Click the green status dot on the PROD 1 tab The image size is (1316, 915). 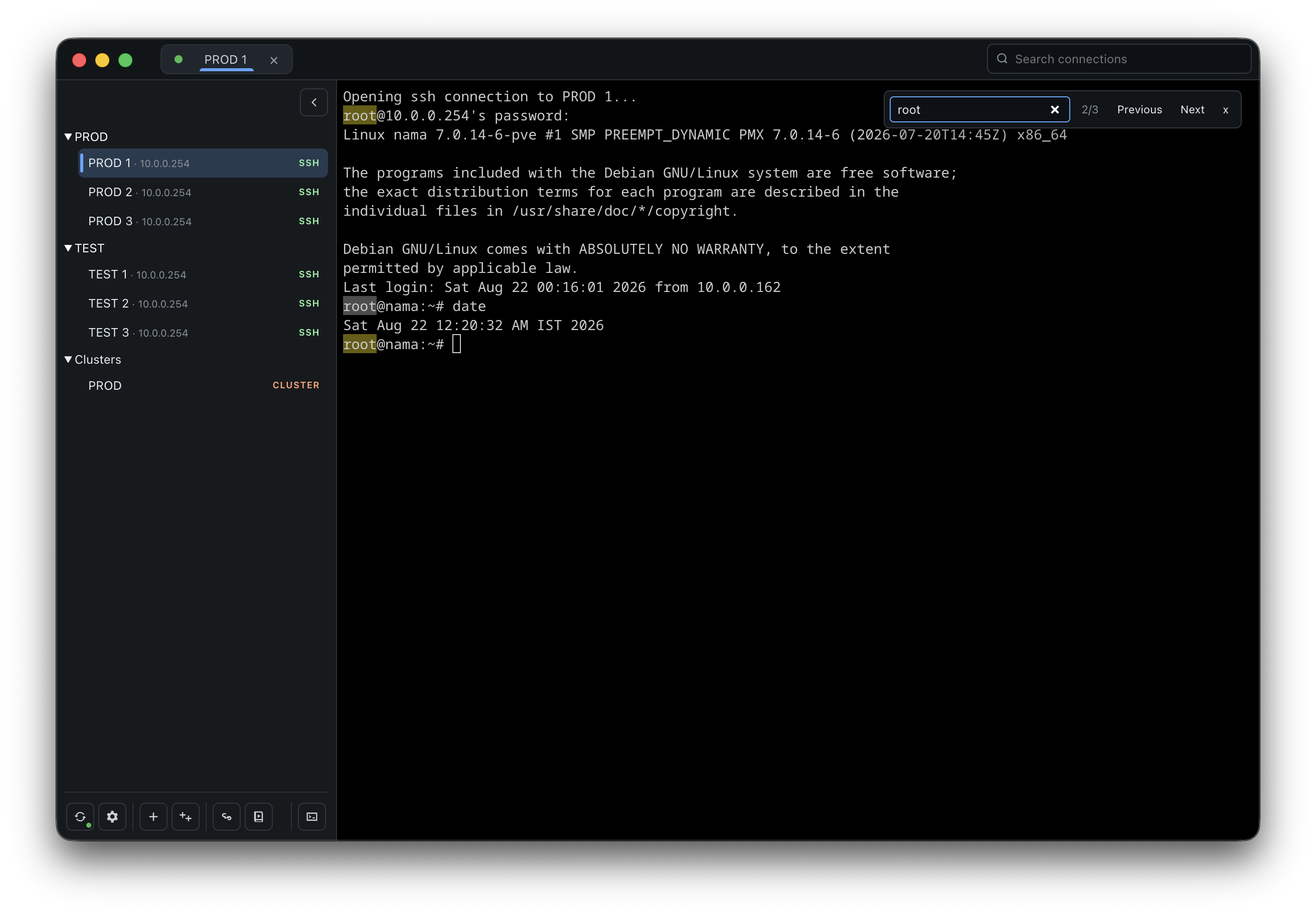[179, 60]
